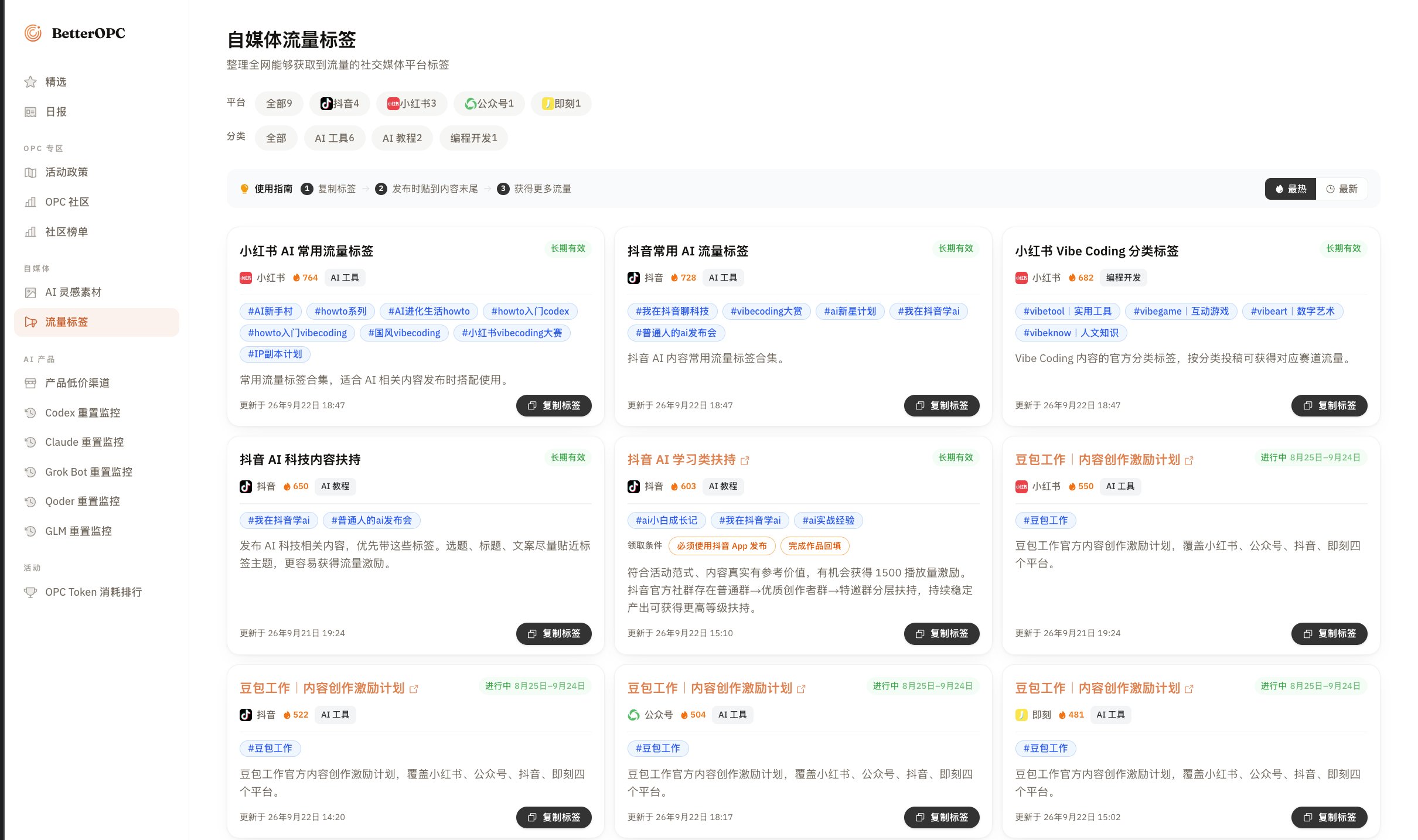Click the #ai小白成长记 tag
Viewport: 1418px width, 840px height.
[x=666, y=520]
